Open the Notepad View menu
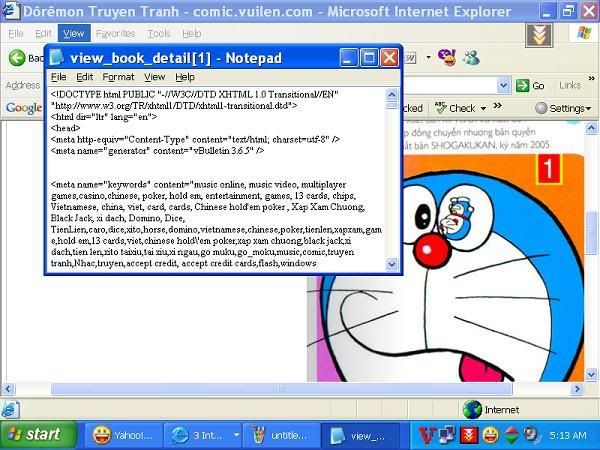 click(155, 77)
